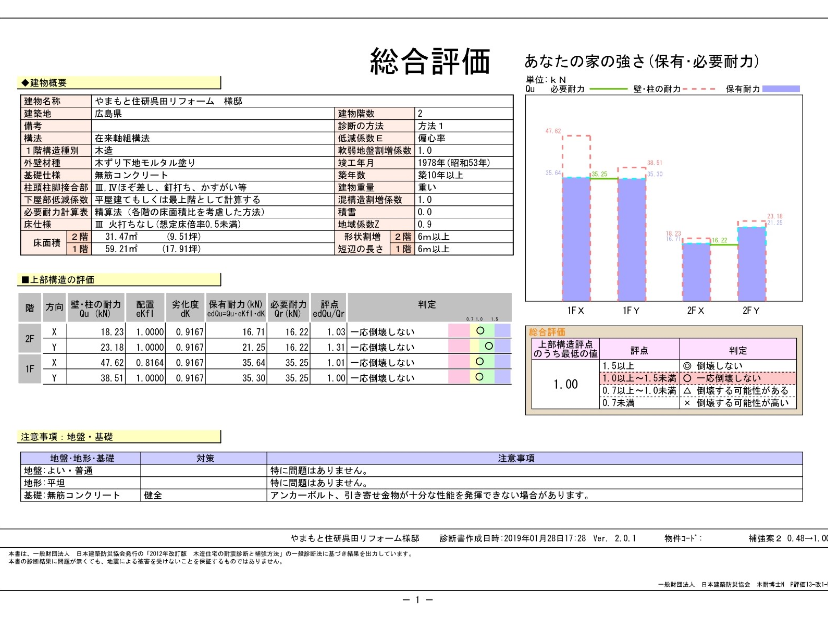This screenshot has height=621, width=828.
Task: Click the アンカーボルト caution note text
Action: [x=429, y=495]
